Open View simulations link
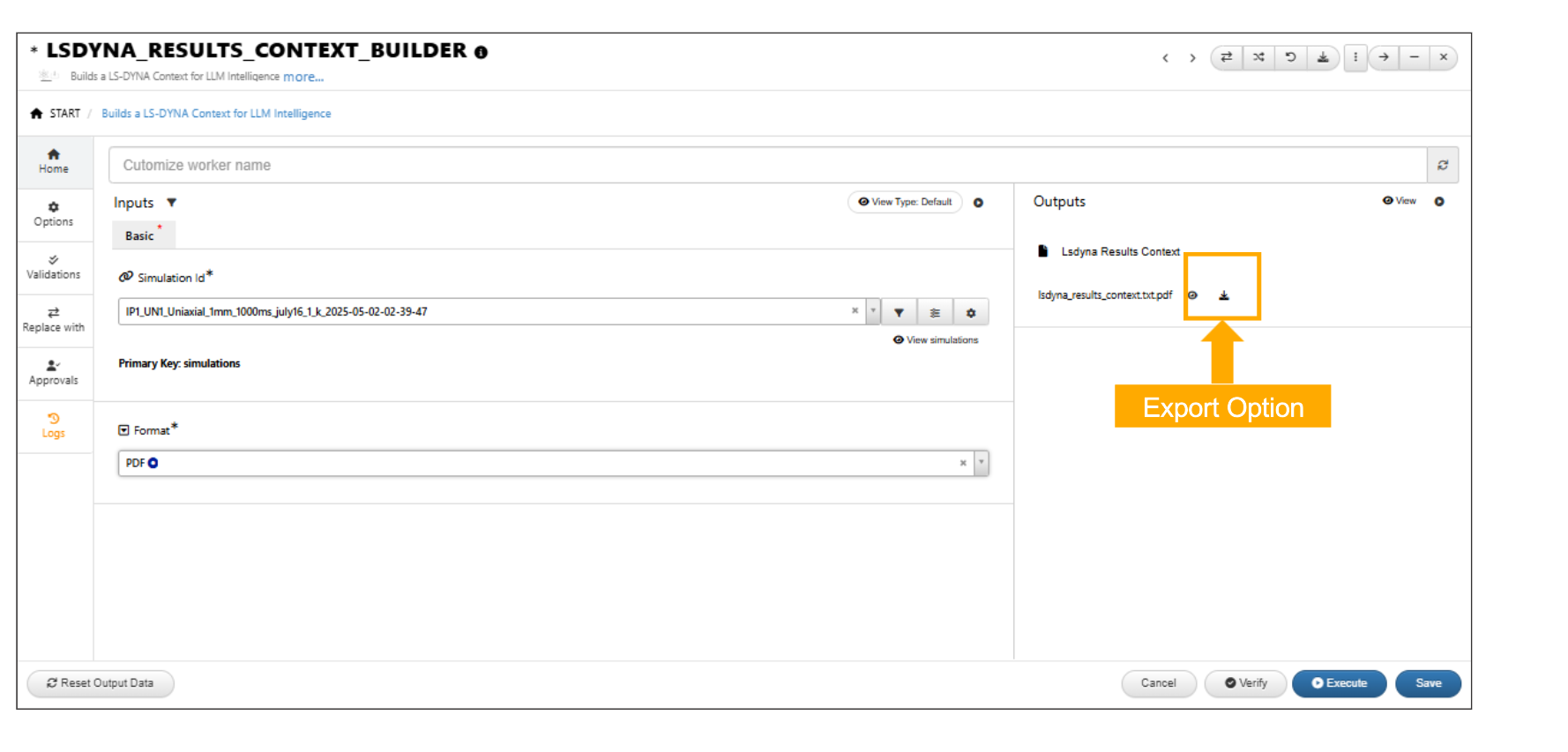1568x752 pixels. (936, 340)
